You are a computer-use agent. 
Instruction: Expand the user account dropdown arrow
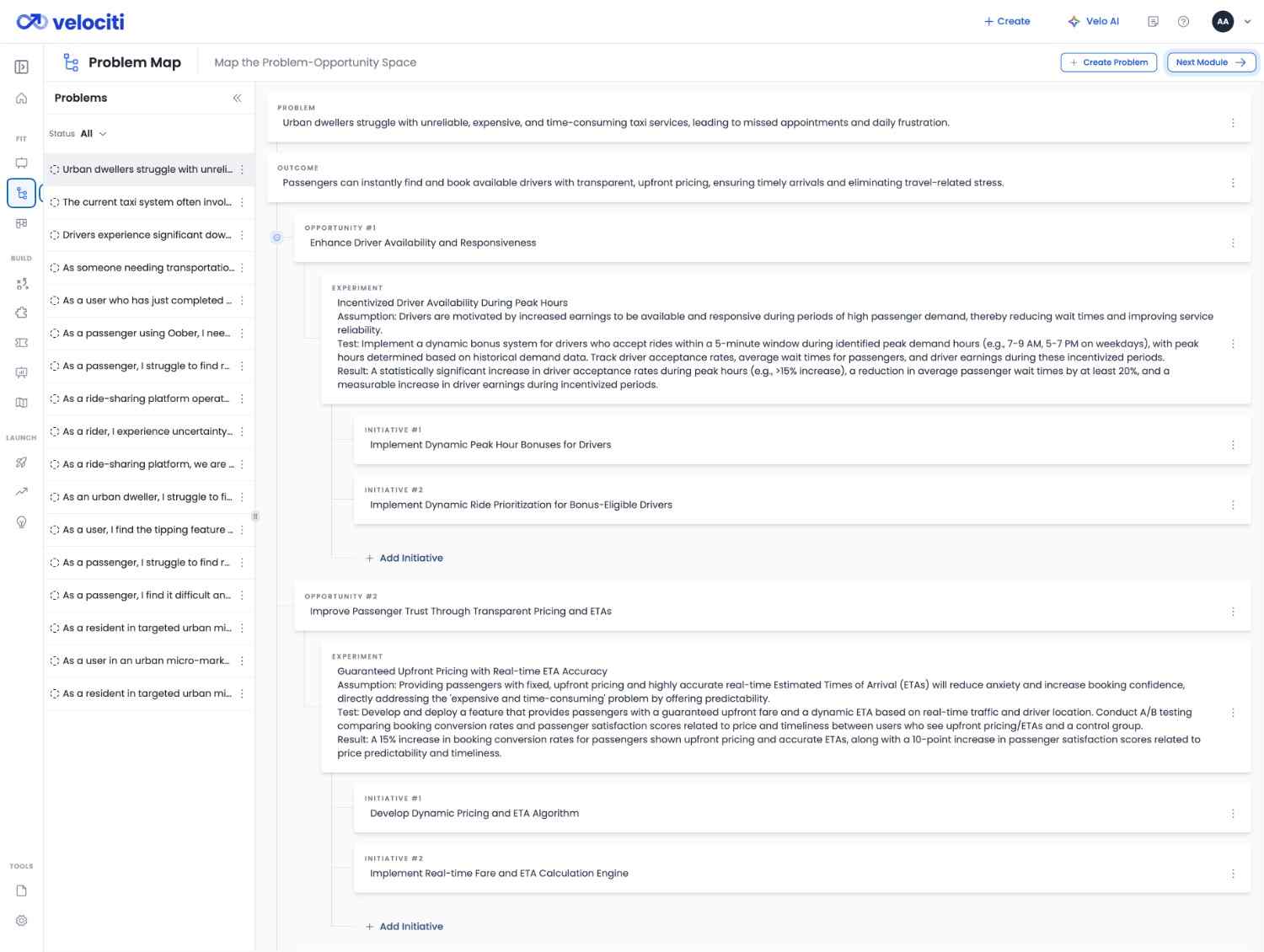coord(1248,22)
